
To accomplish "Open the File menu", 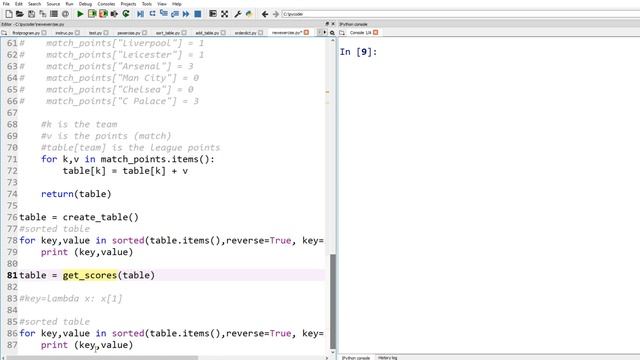I will [x=6, y=4].
